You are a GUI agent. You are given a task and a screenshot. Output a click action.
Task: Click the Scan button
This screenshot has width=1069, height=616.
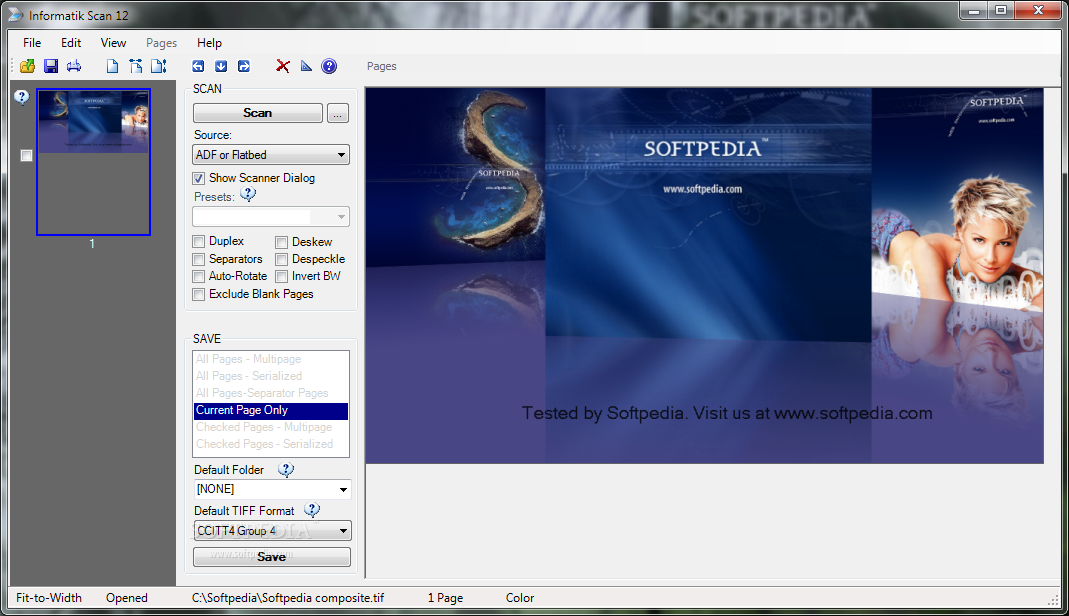tap(258, 113)
